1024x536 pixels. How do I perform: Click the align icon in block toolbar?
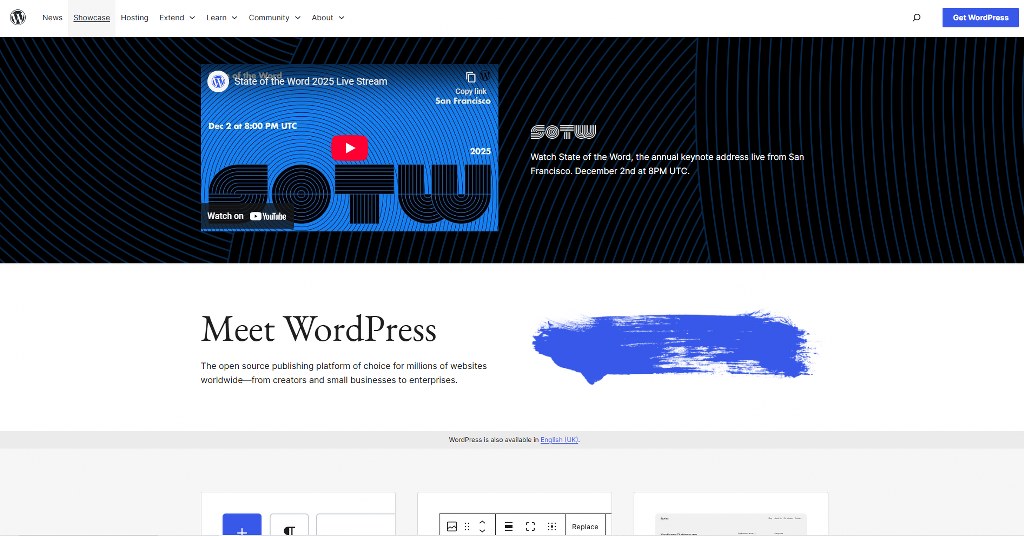[509, 526]
